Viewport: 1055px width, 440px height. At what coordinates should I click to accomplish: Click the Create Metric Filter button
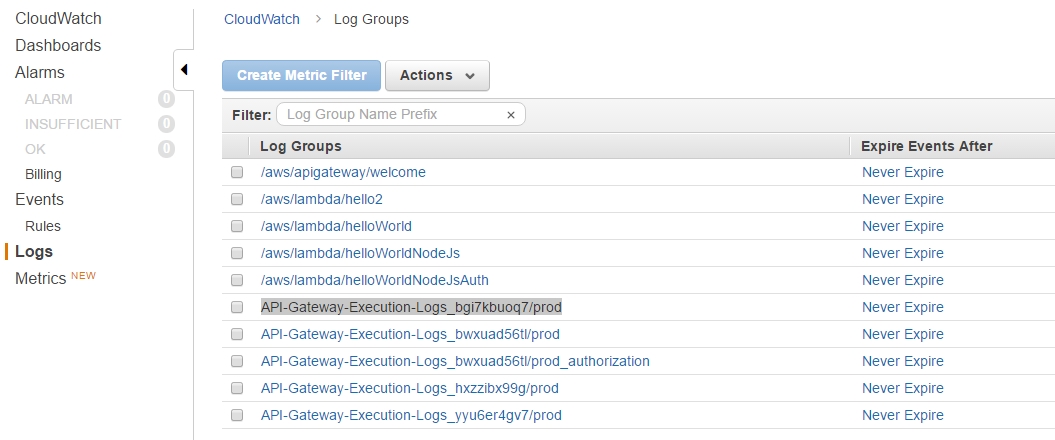coord(301,75)
